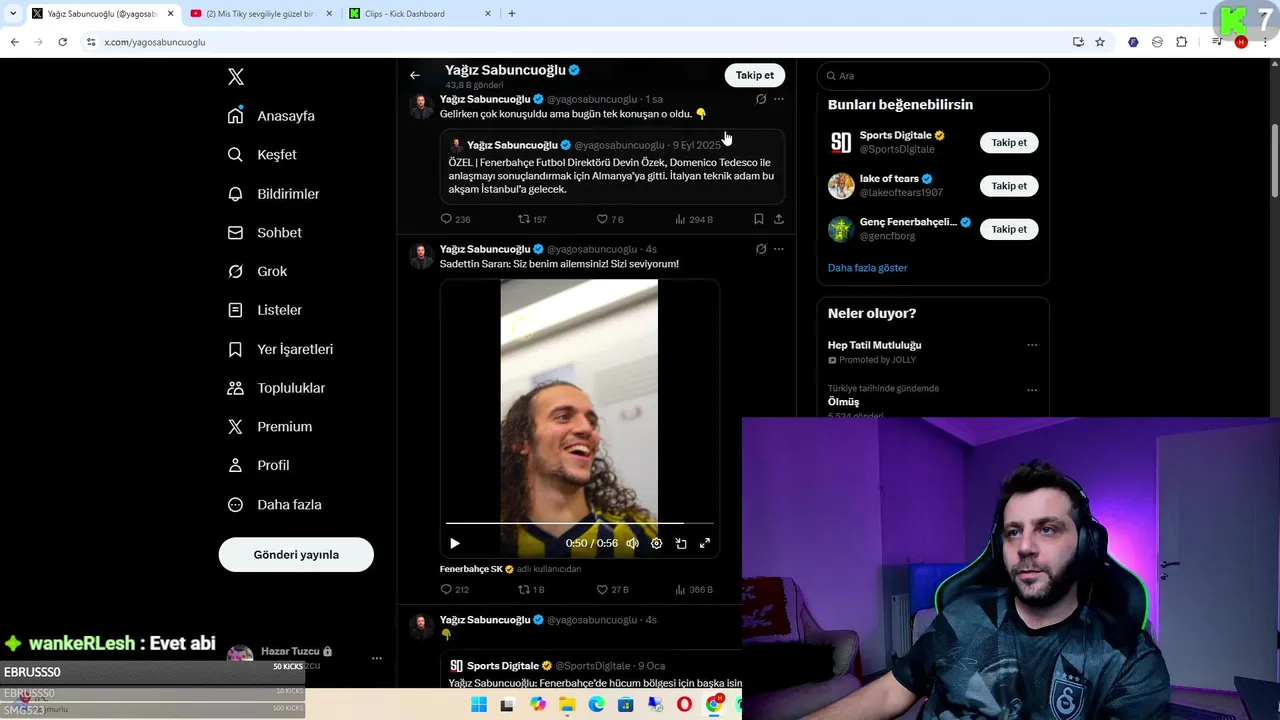Open Profil page
The height and width of the screenshot is (720, 1280).
coord(258,466)
